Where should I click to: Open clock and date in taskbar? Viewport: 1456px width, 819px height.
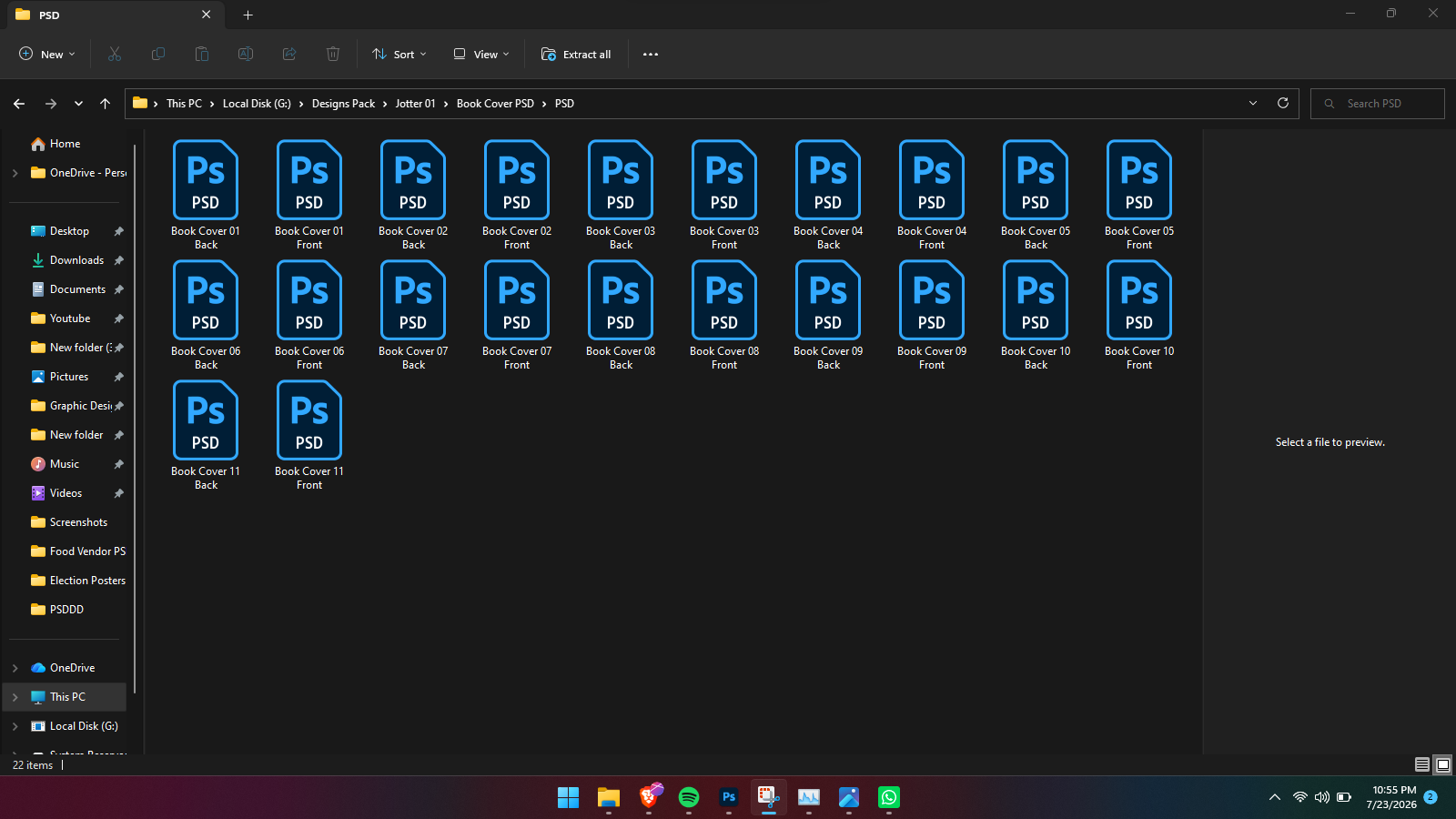(1391, 797)
